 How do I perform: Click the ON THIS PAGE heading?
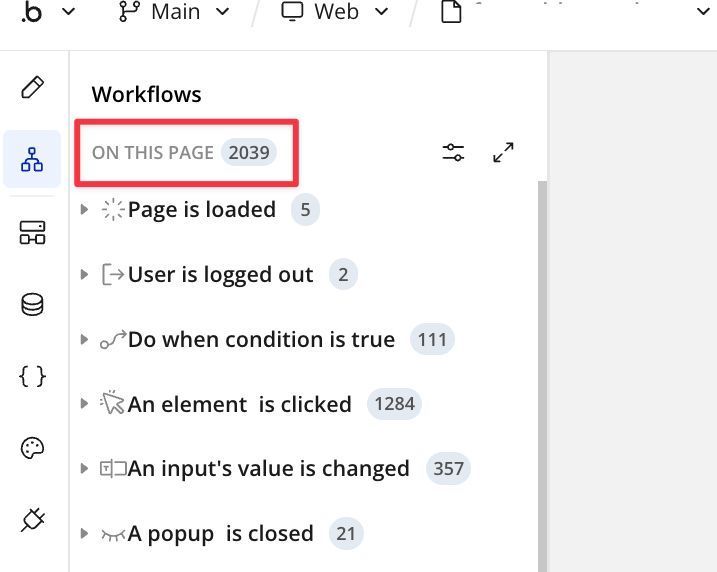[152, 153]
